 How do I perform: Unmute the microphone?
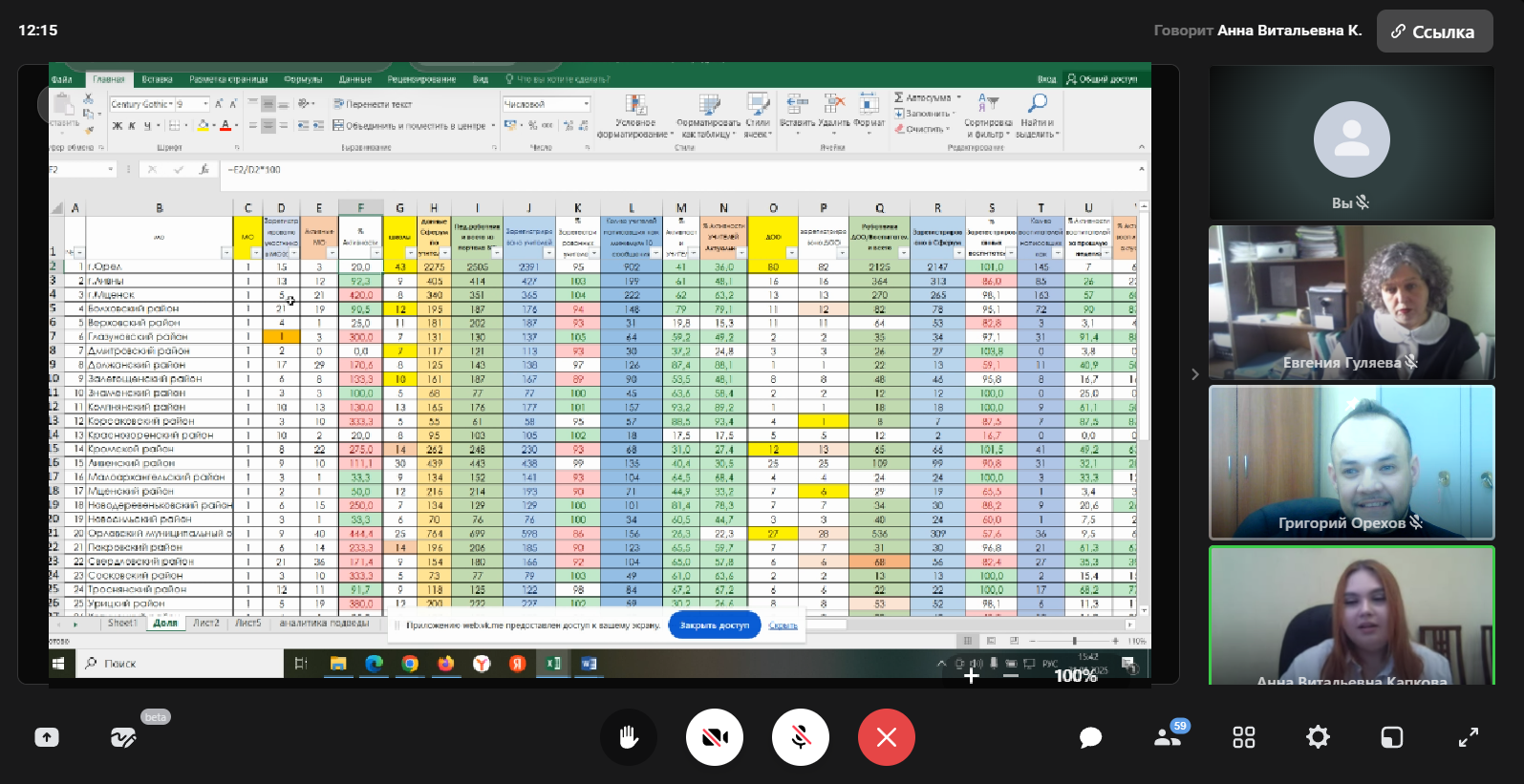(x=801, y=737)
